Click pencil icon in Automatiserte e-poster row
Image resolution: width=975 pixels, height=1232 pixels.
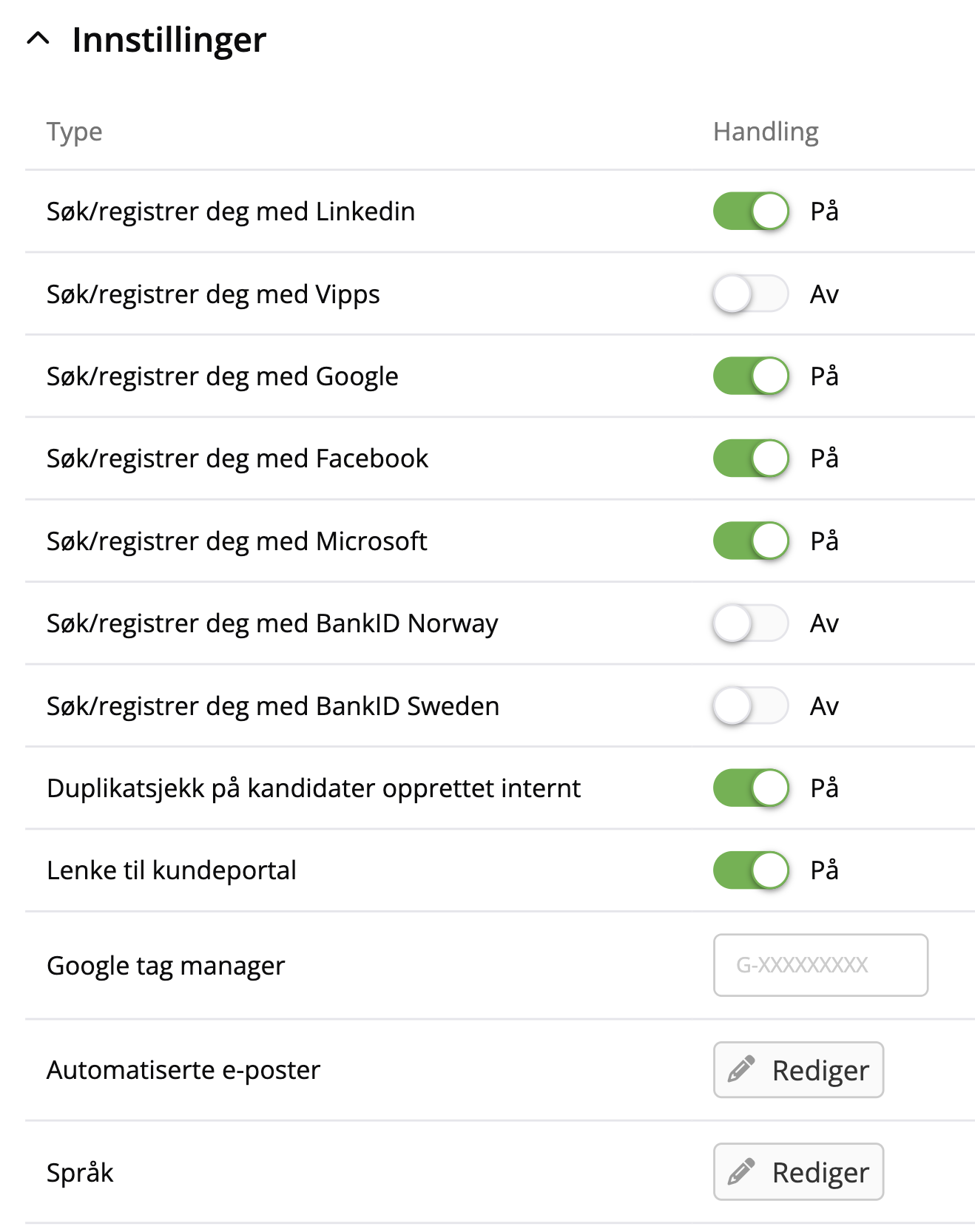pos(741,1069)
